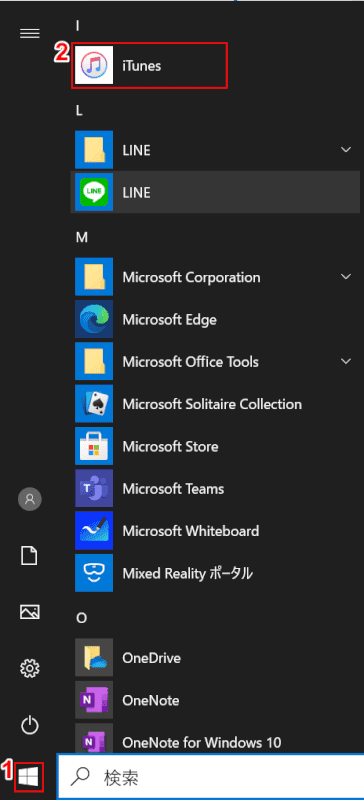Viewport: 364px width, 800px height.
Task: Select the "OneDrive" text label
Action: tap(152, 658)
